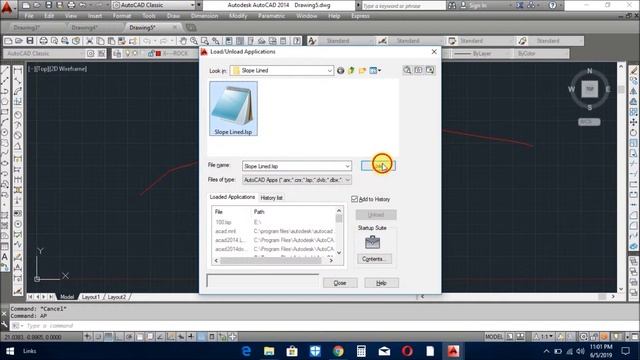
Task: Open the Draw menu
Action: [x=173, y=16]
